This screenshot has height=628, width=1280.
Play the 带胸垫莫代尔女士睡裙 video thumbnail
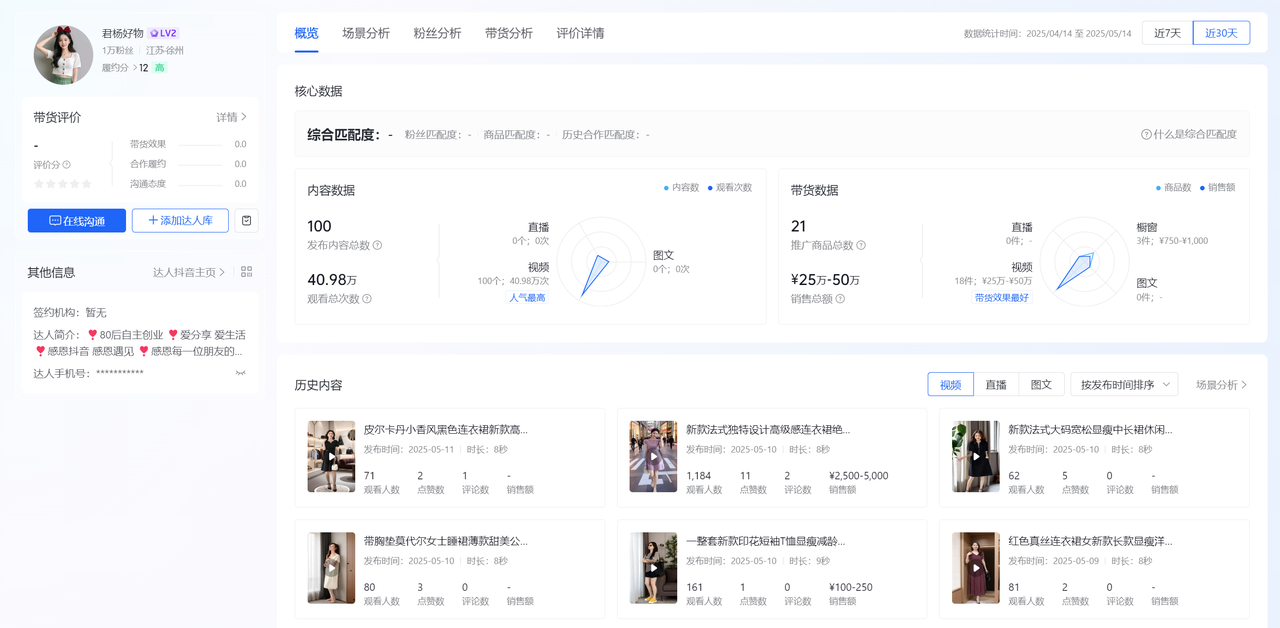click(331, 568)
